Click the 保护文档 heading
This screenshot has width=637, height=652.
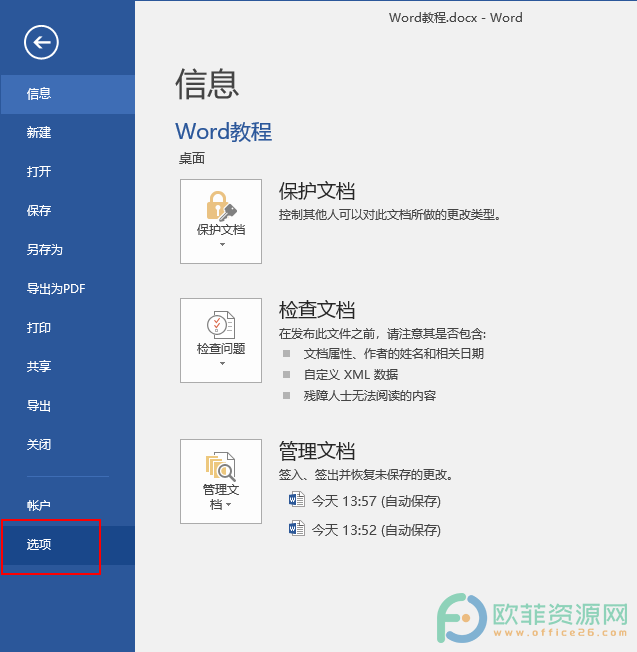(x=317, y=191)
